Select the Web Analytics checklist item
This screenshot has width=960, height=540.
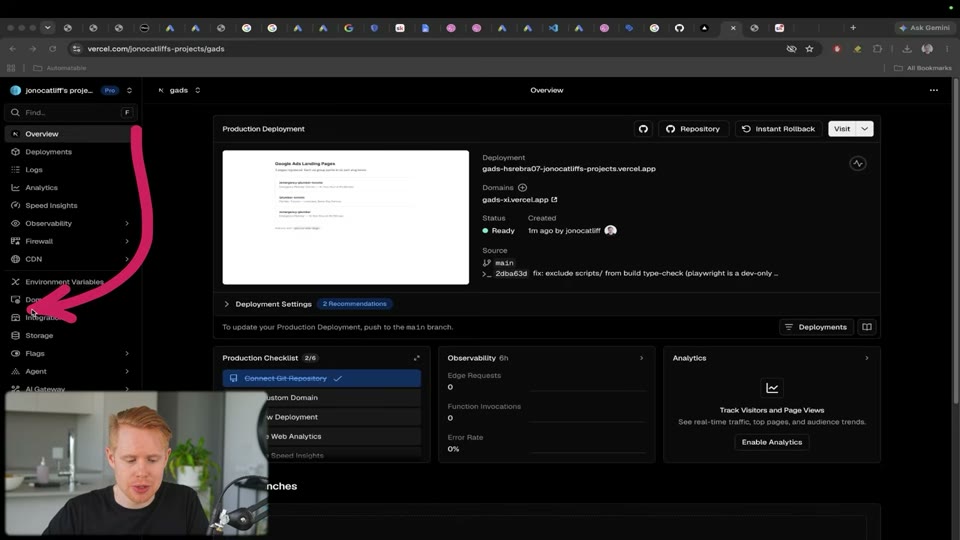pos(321,437)
